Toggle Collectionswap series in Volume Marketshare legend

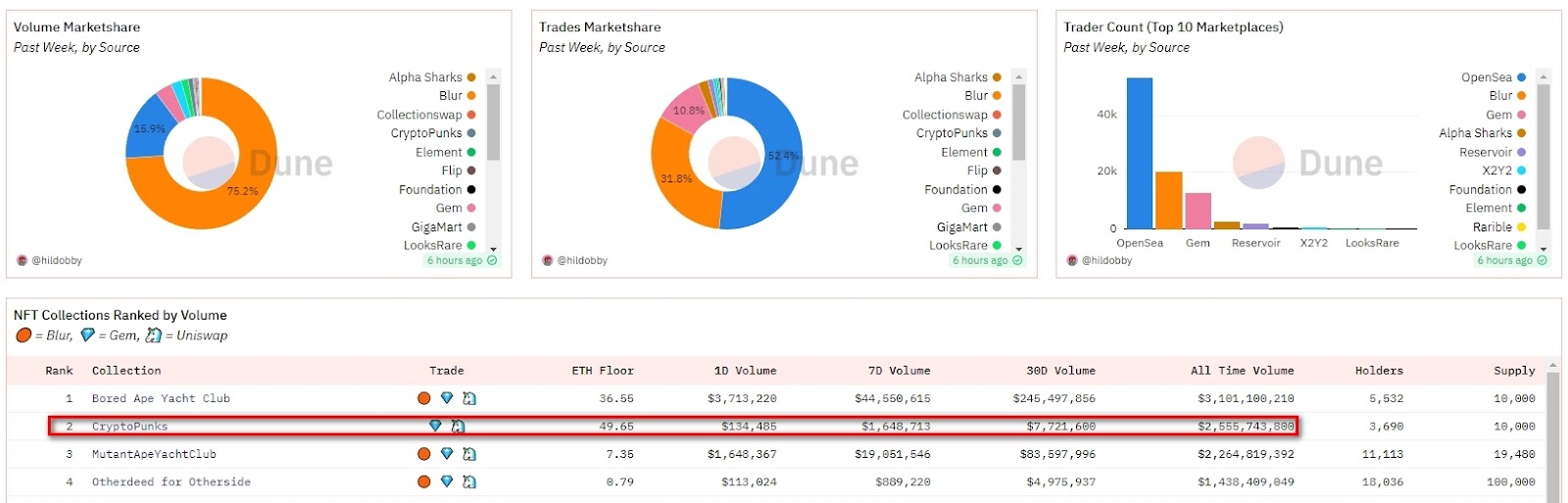[419, 115]
